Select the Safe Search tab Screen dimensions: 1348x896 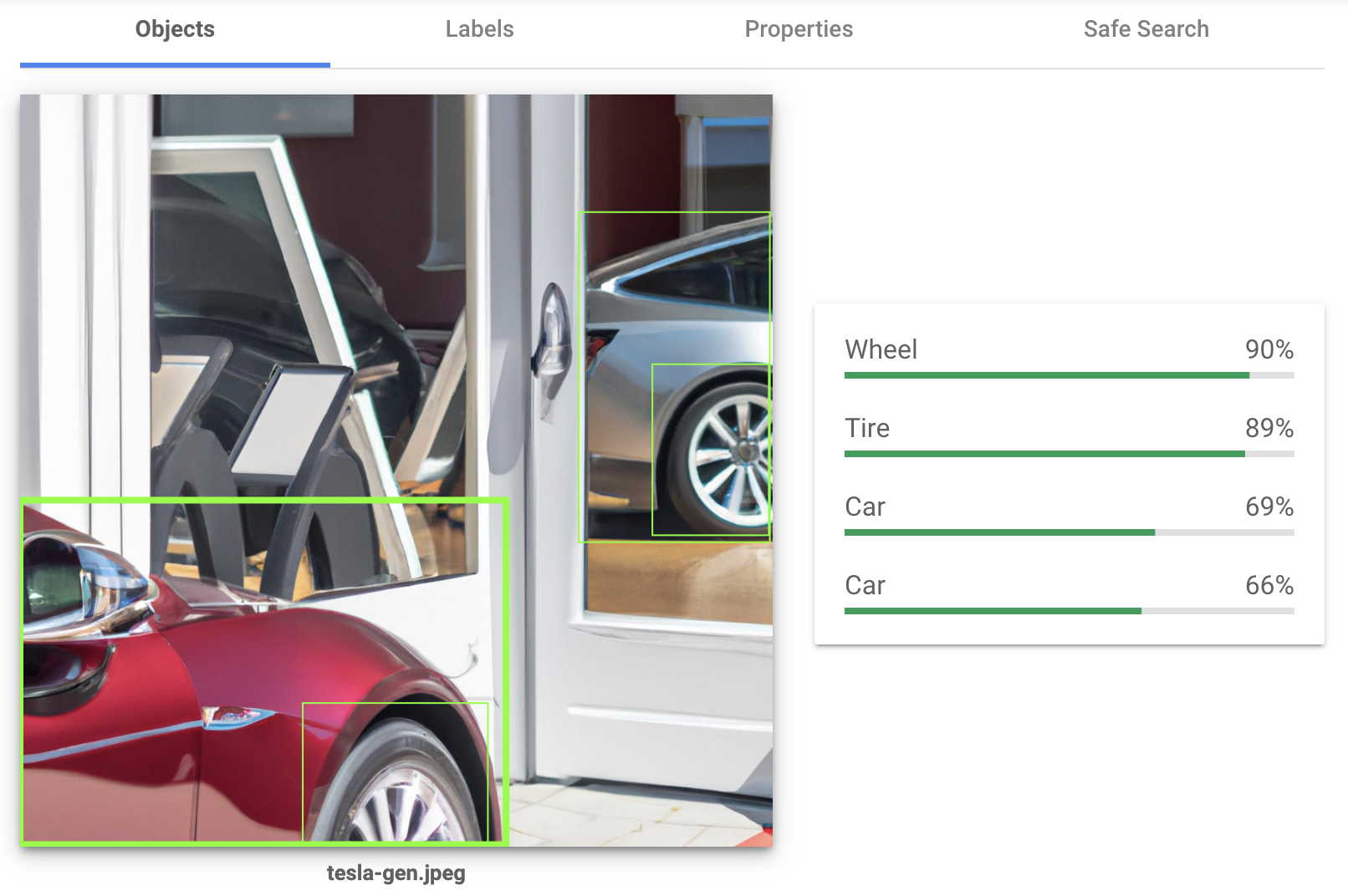pyautogui.click(x=1145, y=29)
